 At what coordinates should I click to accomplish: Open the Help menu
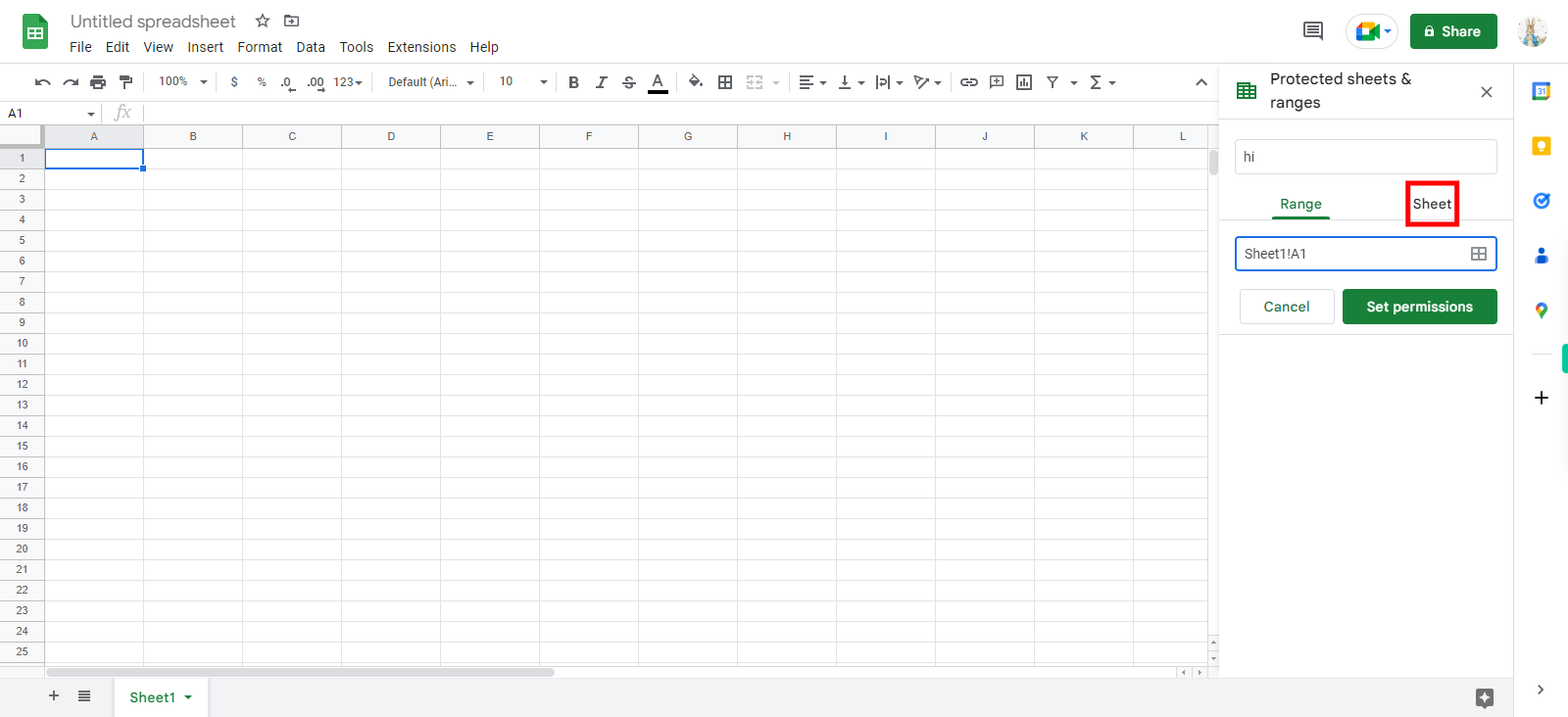click(484, 47)
